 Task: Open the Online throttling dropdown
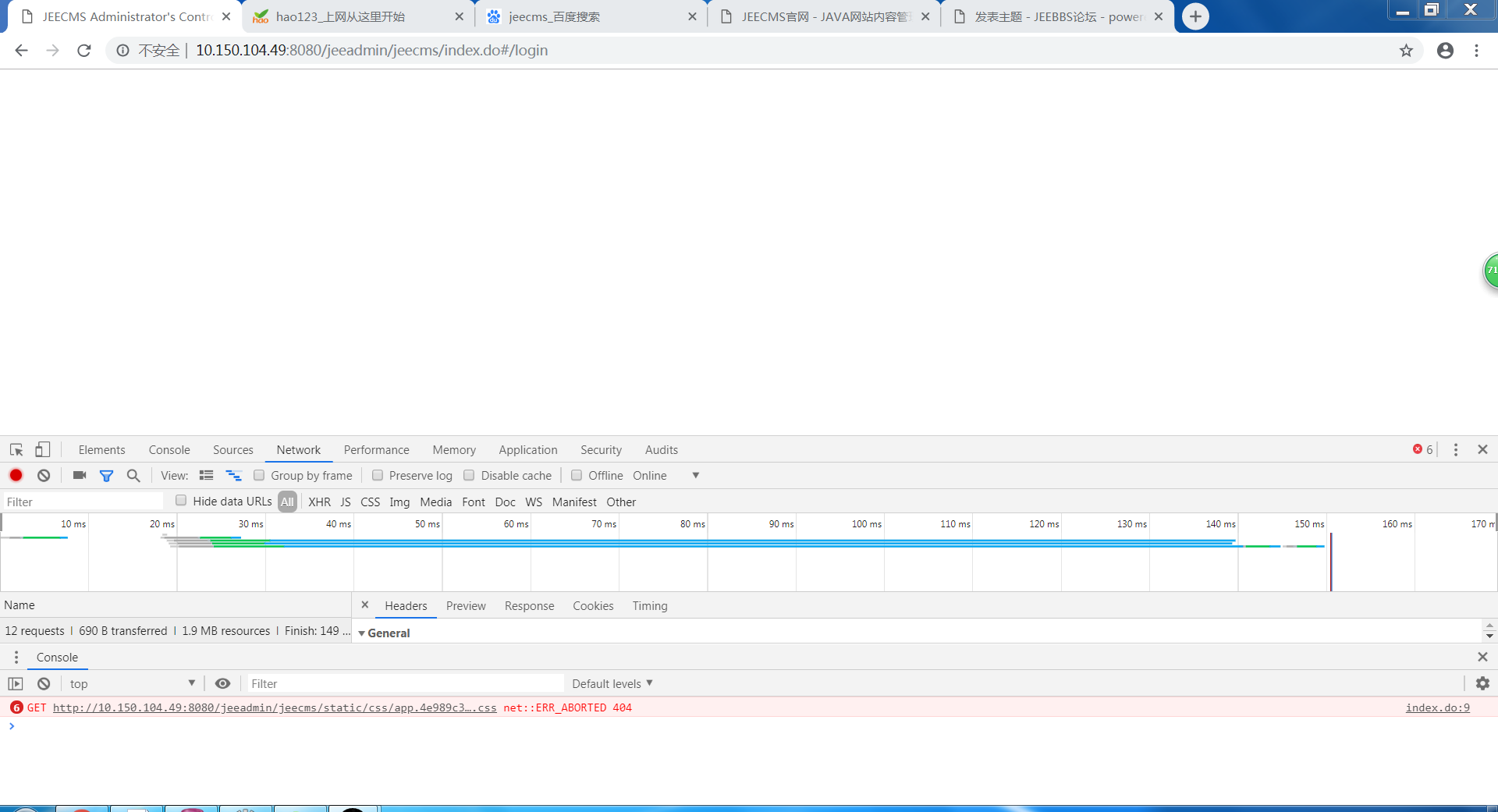[666, 476]
